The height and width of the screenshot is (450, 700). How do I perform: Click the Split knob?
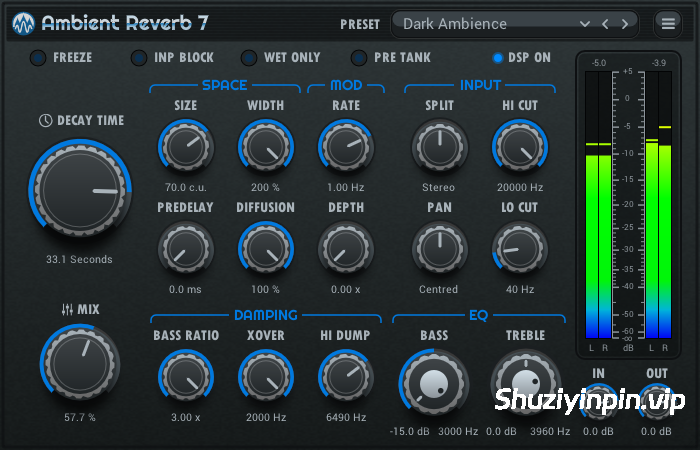[x=440, y=146]
